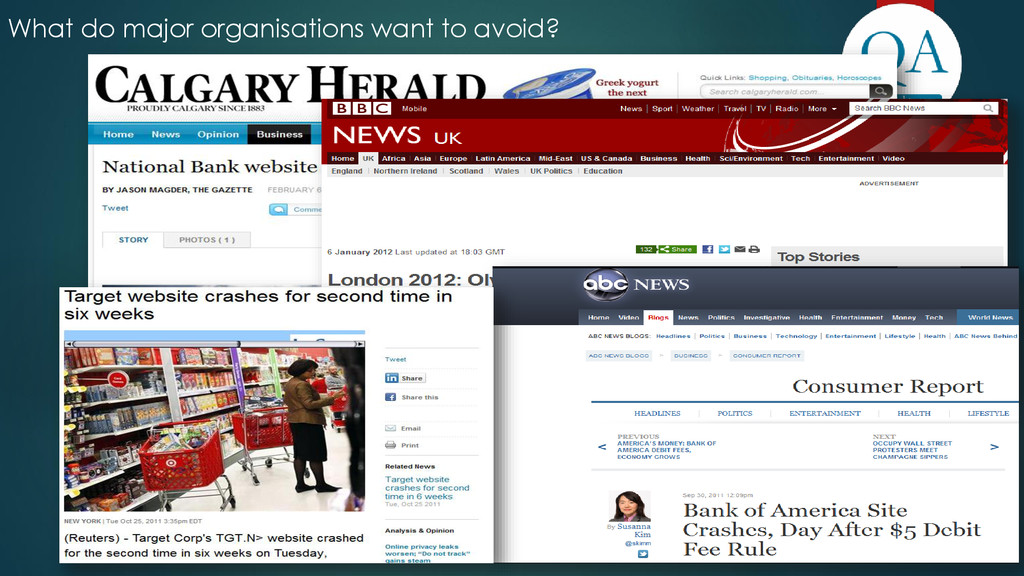This screenshot has width=1024, height=576.
Task: Click the BBC News search magnifier icon
Action: tap(987, 108)
